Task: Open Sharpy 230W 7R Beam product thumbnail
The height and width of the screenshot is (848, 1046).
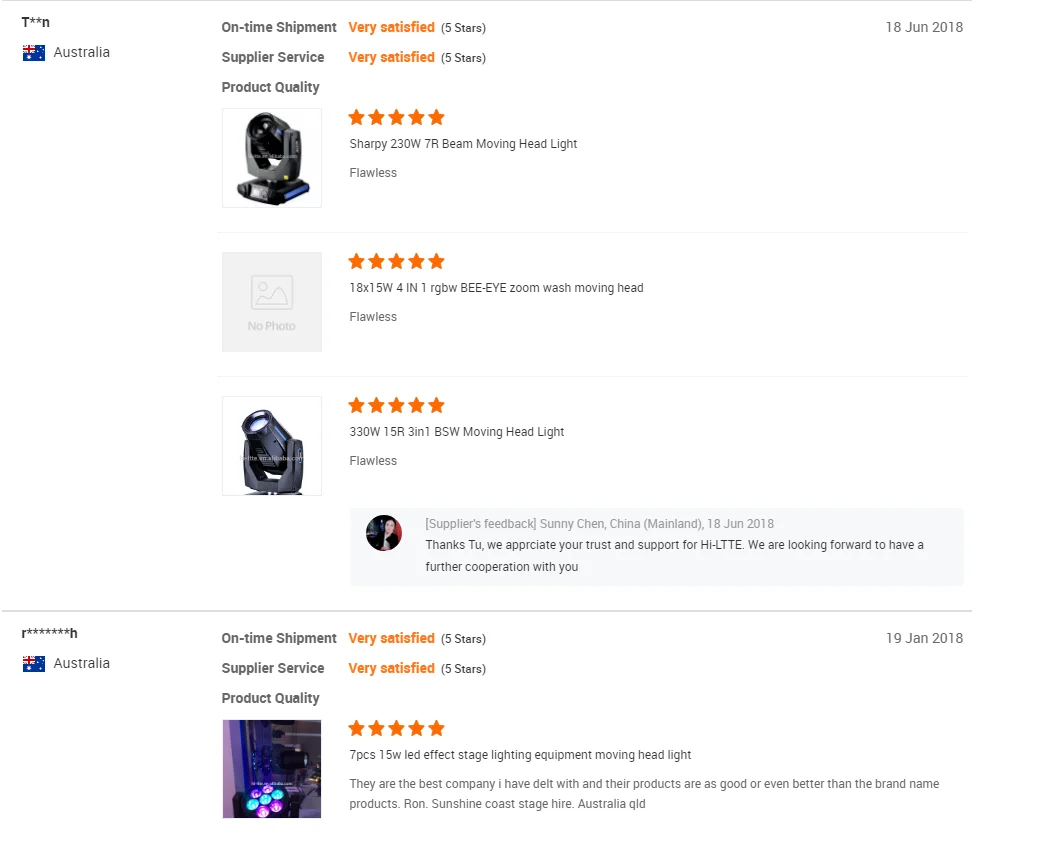Action: (272, 158)
